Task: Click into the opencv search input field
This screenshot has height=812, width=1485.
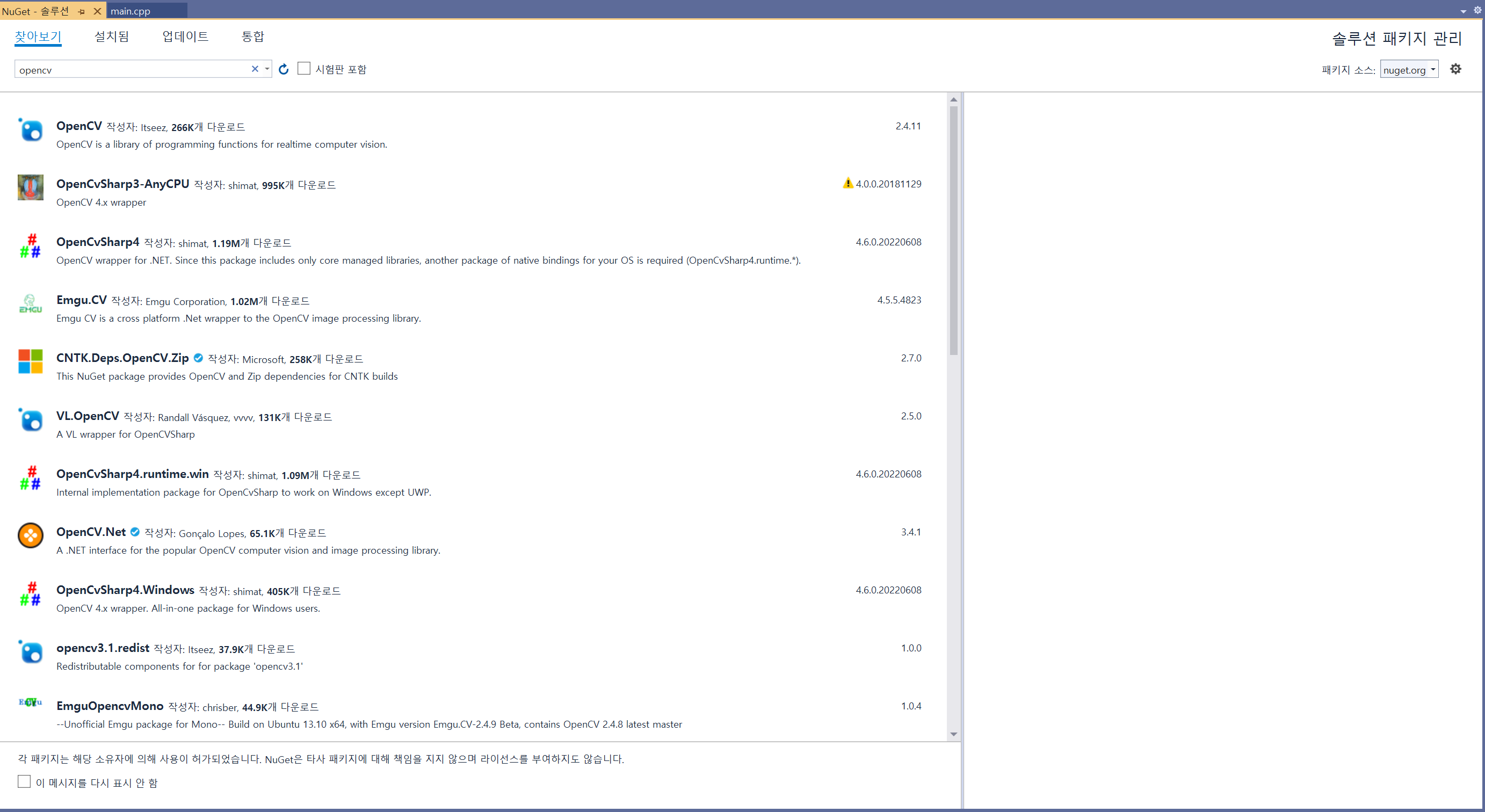Action: coord(133,70)
